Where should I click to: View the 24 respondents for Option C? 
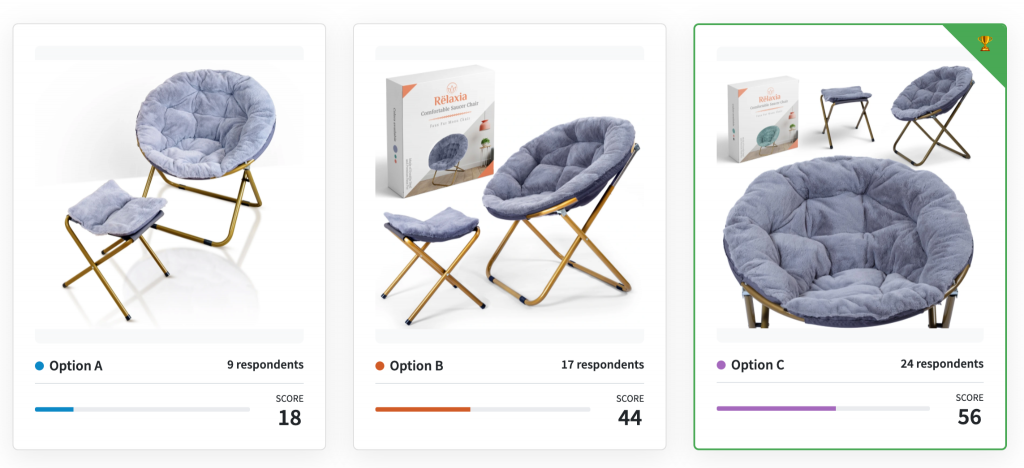click(x=942, y=364)
